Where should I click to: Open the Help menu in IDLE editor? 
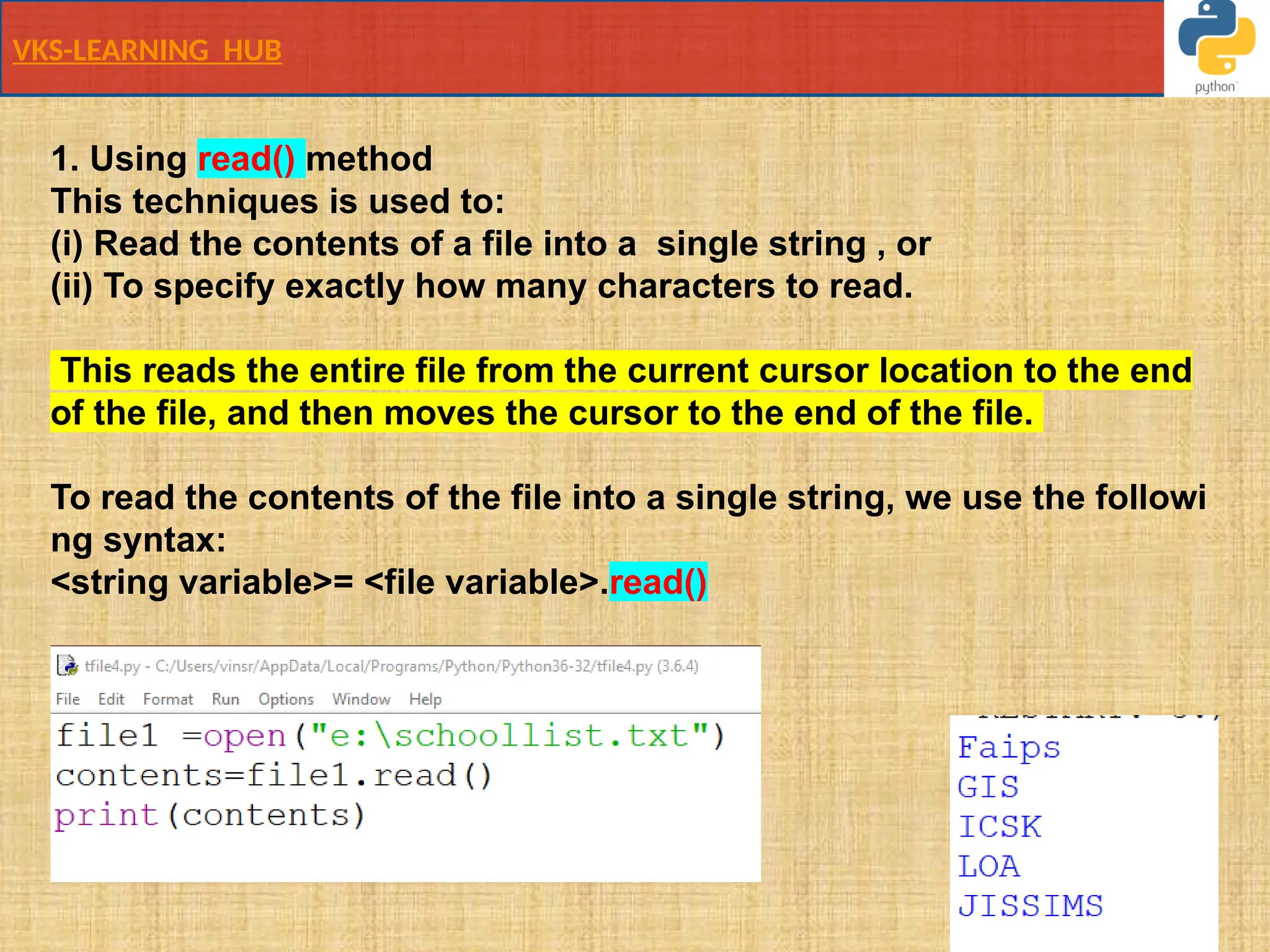click(425, 700)
